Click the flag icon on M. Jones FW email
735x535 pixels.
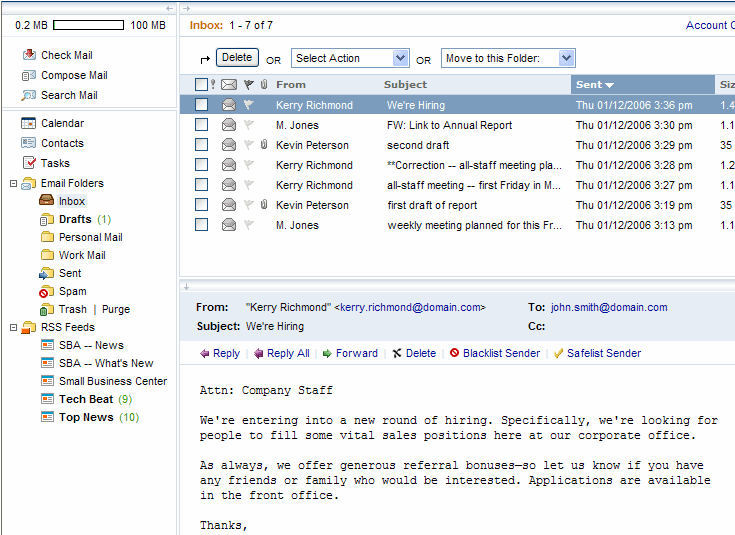pos(249,125)
